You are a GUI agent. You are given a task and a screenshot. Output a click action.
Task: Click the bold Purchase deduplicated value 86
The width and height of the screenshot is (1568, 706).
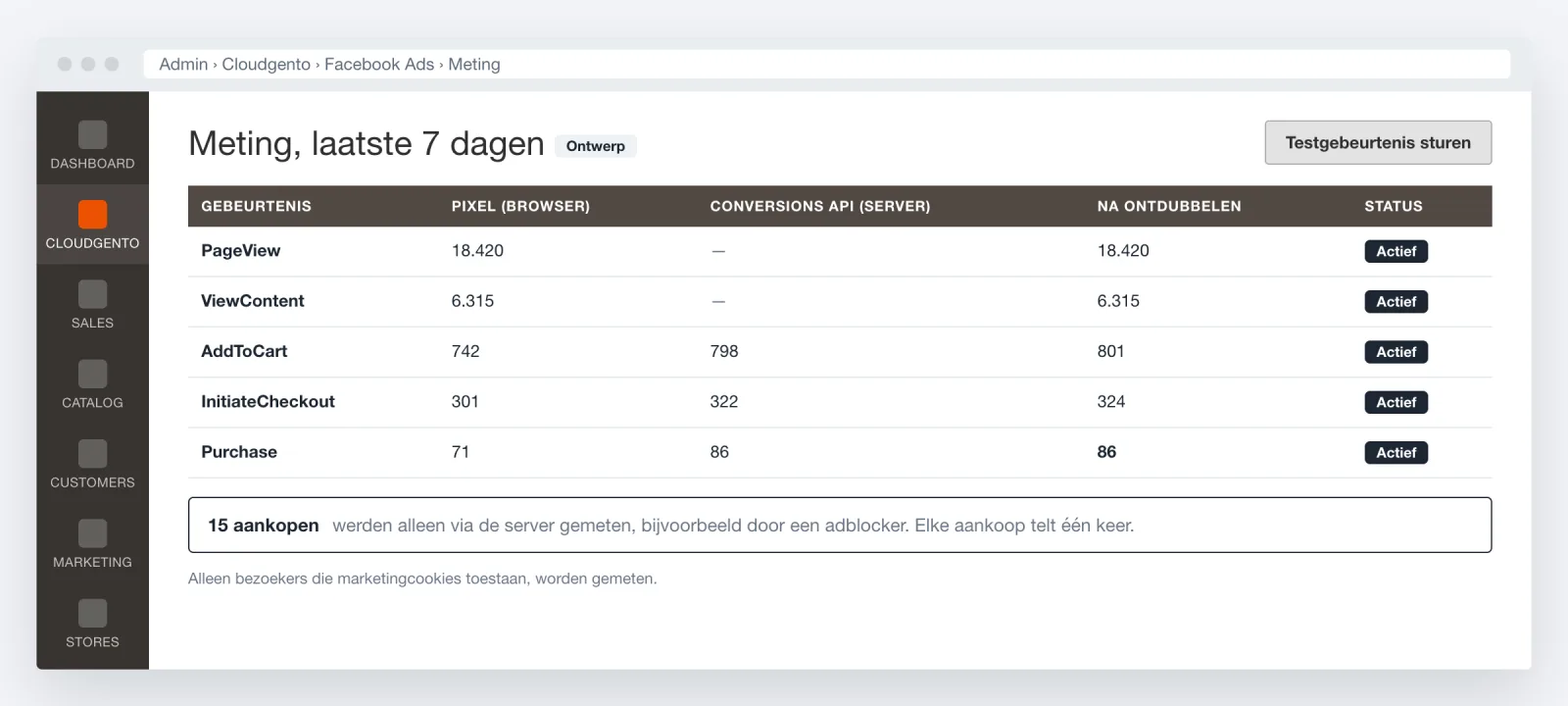point(1106,452)
